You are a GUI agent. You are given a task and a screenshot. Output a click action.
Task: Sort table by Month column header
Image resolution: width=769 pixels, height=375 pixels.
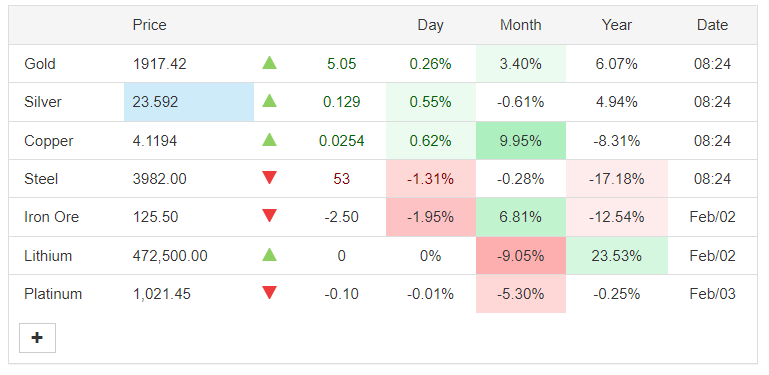tap(520, 25)
